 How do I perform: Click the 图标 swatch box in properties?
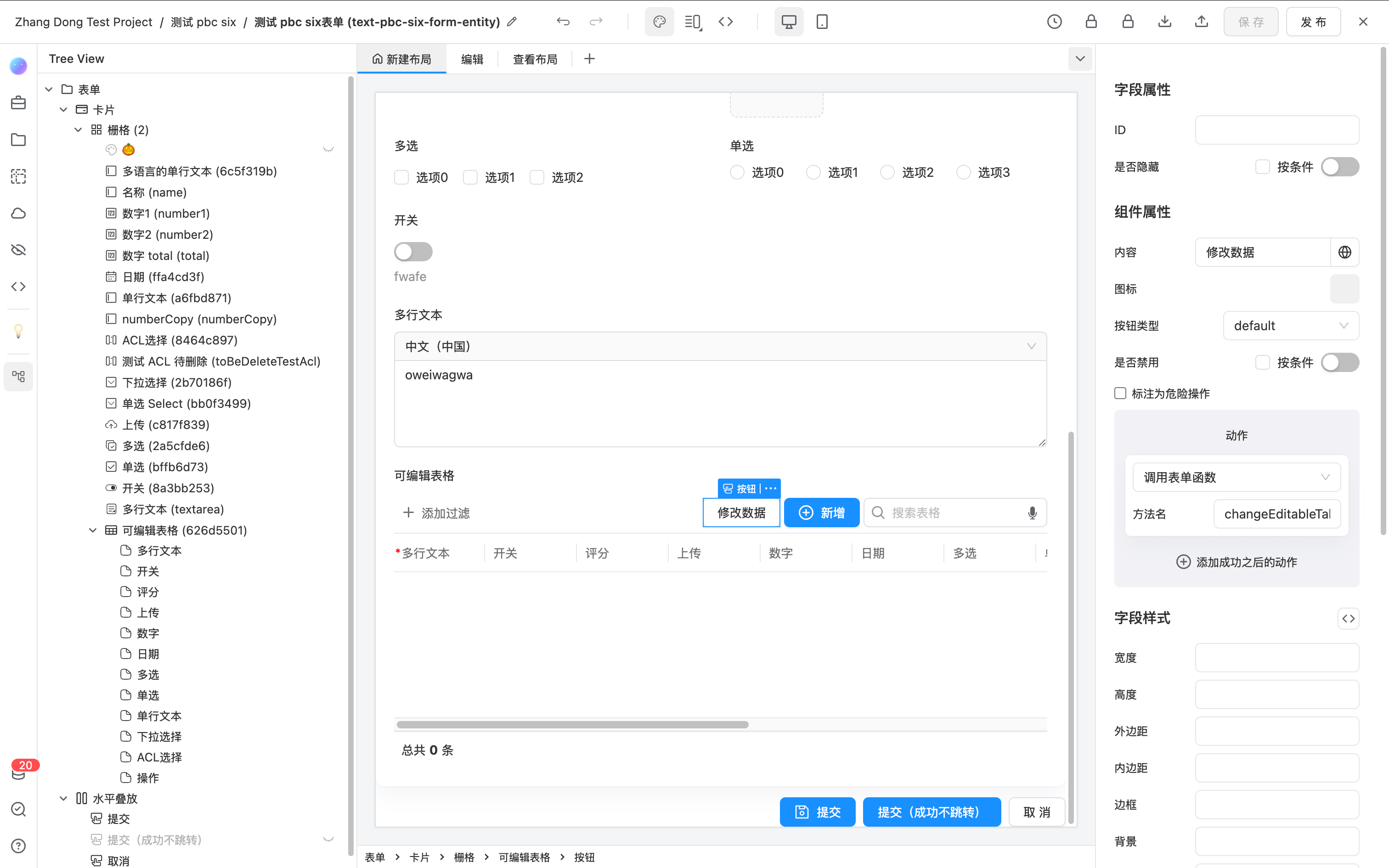pos(1344,289)
